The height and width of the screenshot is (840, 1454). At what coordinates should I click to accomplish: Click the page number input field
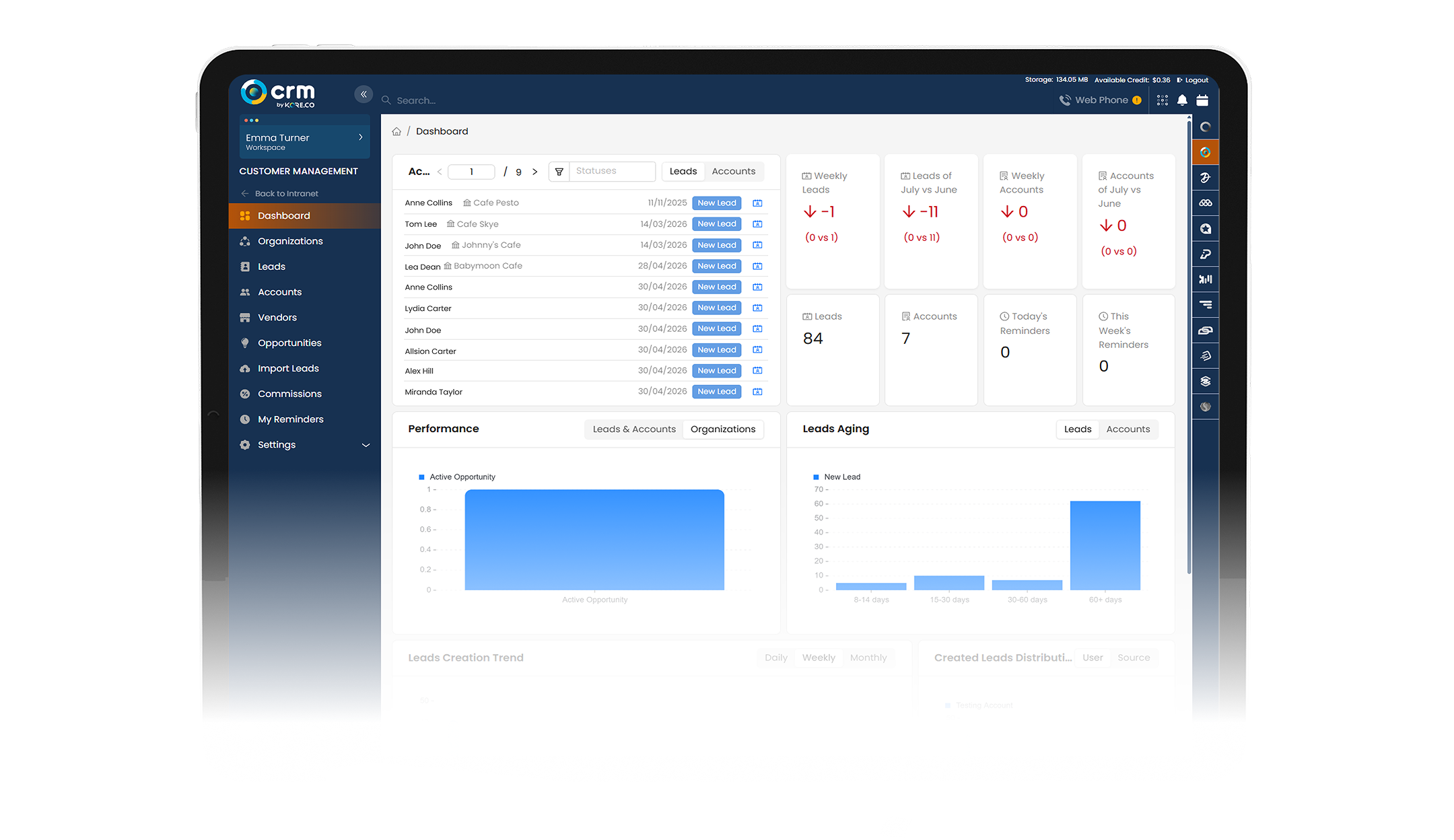pos(472,172)
